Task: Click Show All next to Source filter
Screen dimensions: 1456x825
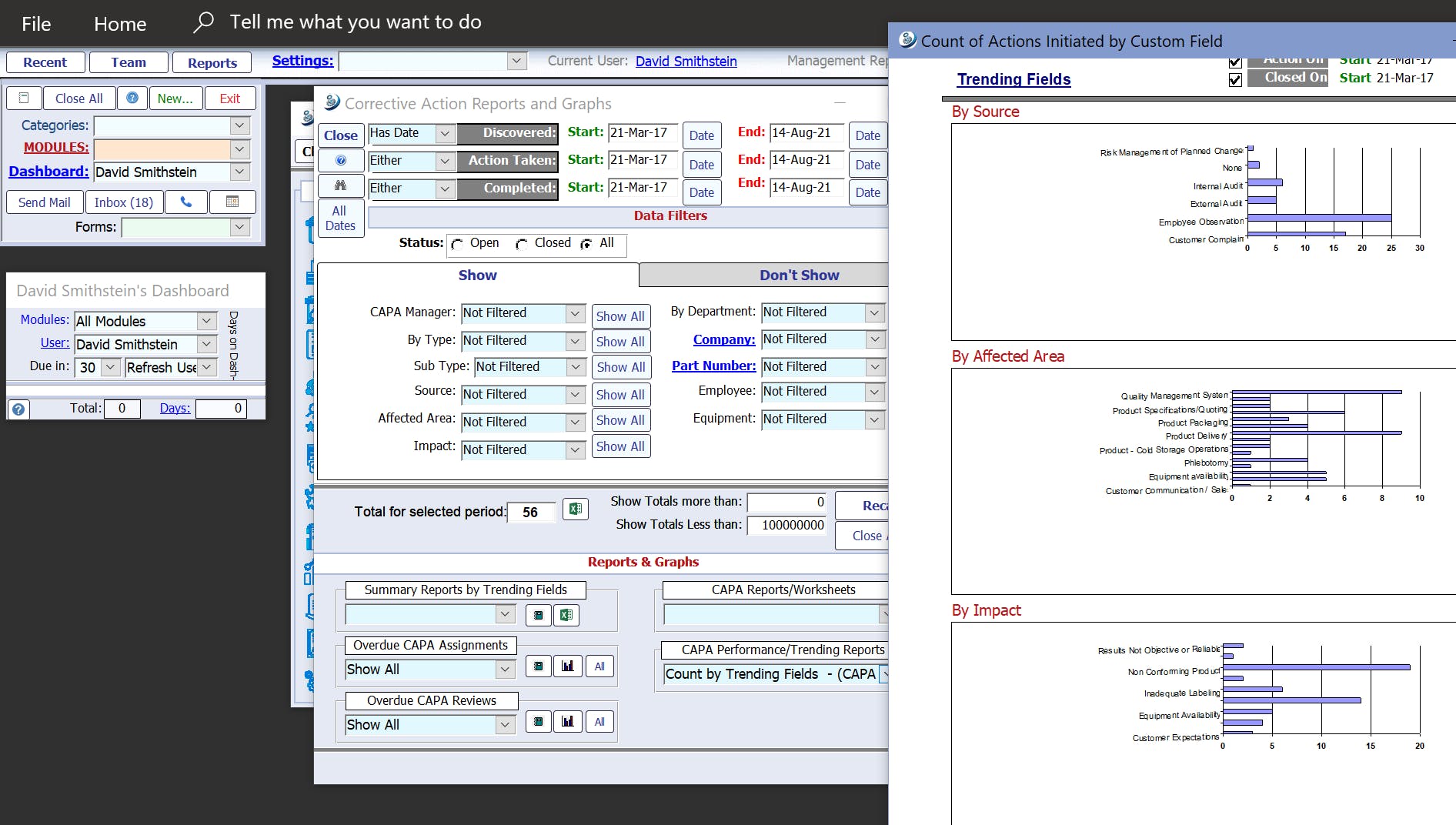Action: coord(620,395)
